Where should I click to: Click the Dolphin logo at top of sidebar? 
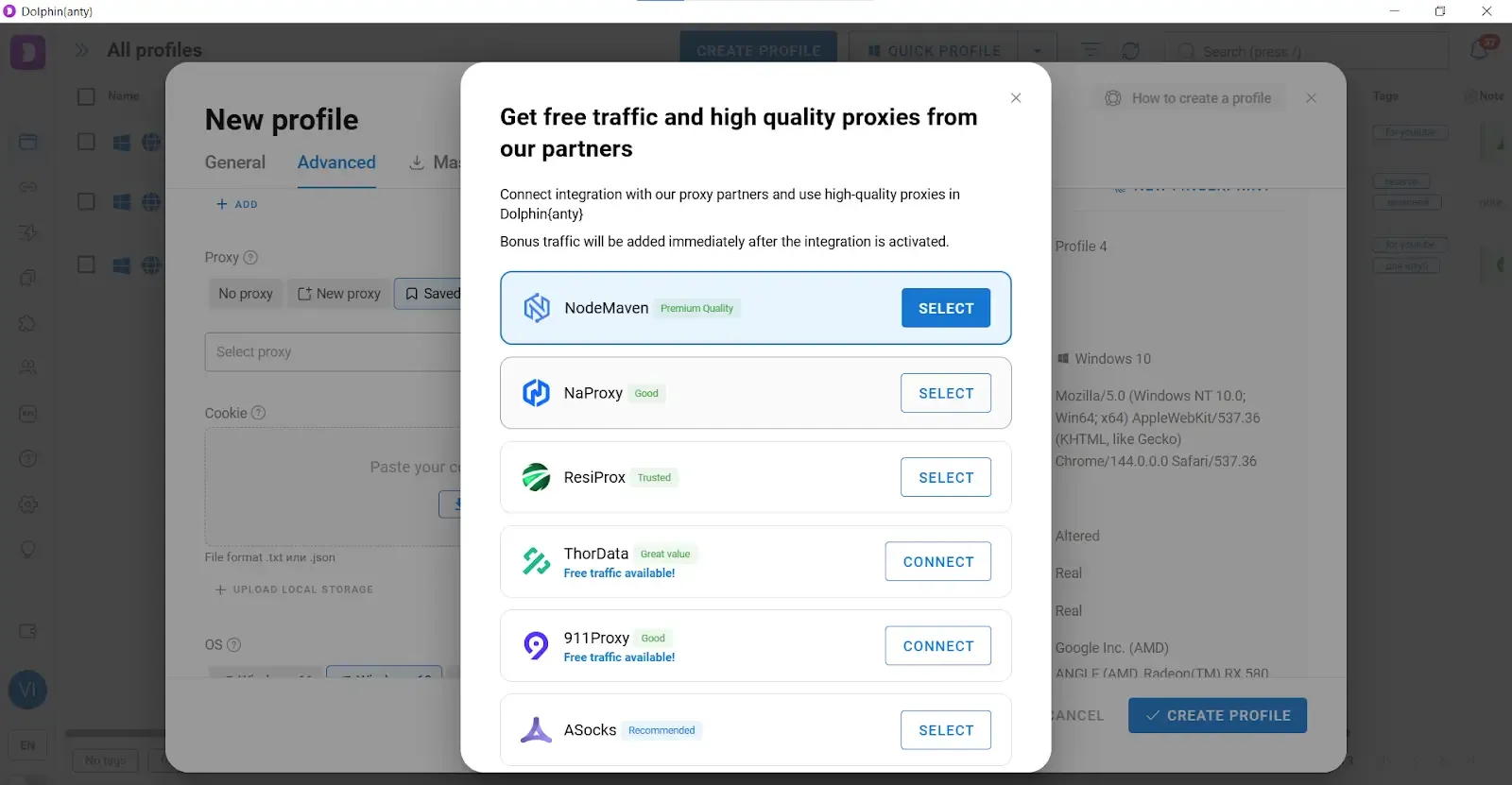pyautogui.click(x=26, y=52)
